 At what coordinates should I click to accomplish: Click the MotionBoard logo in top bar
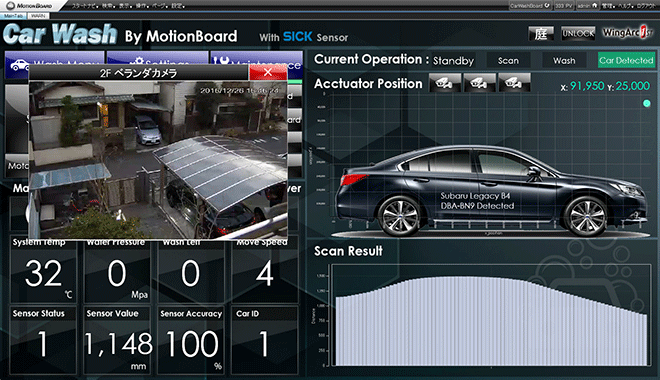point(29,6)
